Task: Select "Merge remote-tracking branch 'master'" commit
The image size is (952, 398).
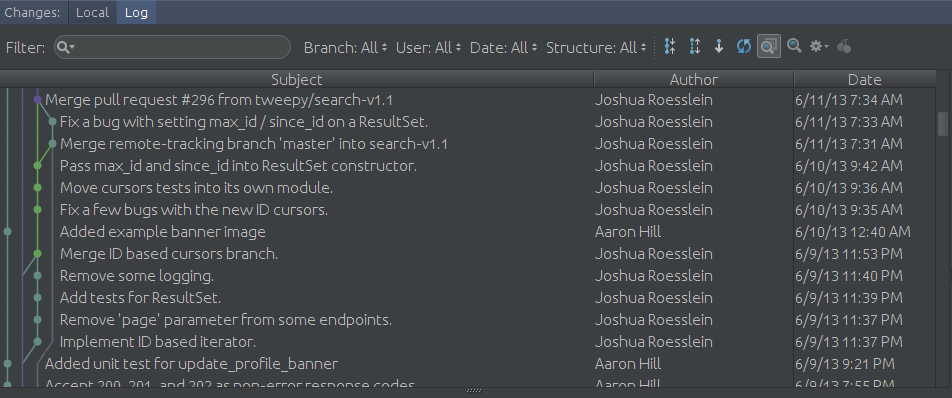Action: click(254, 144)
